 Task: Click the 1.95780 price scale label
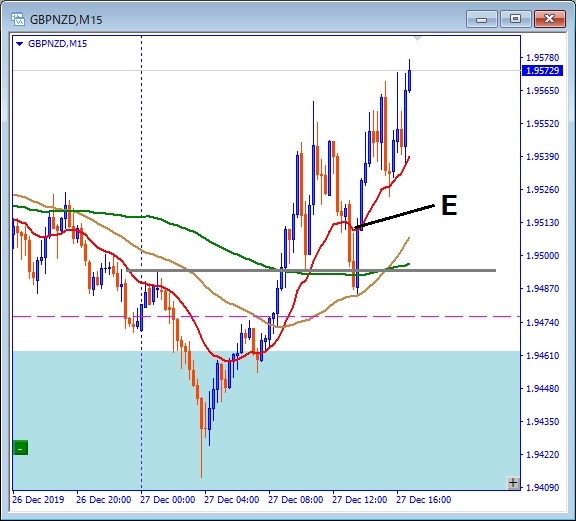pos(543,58)
